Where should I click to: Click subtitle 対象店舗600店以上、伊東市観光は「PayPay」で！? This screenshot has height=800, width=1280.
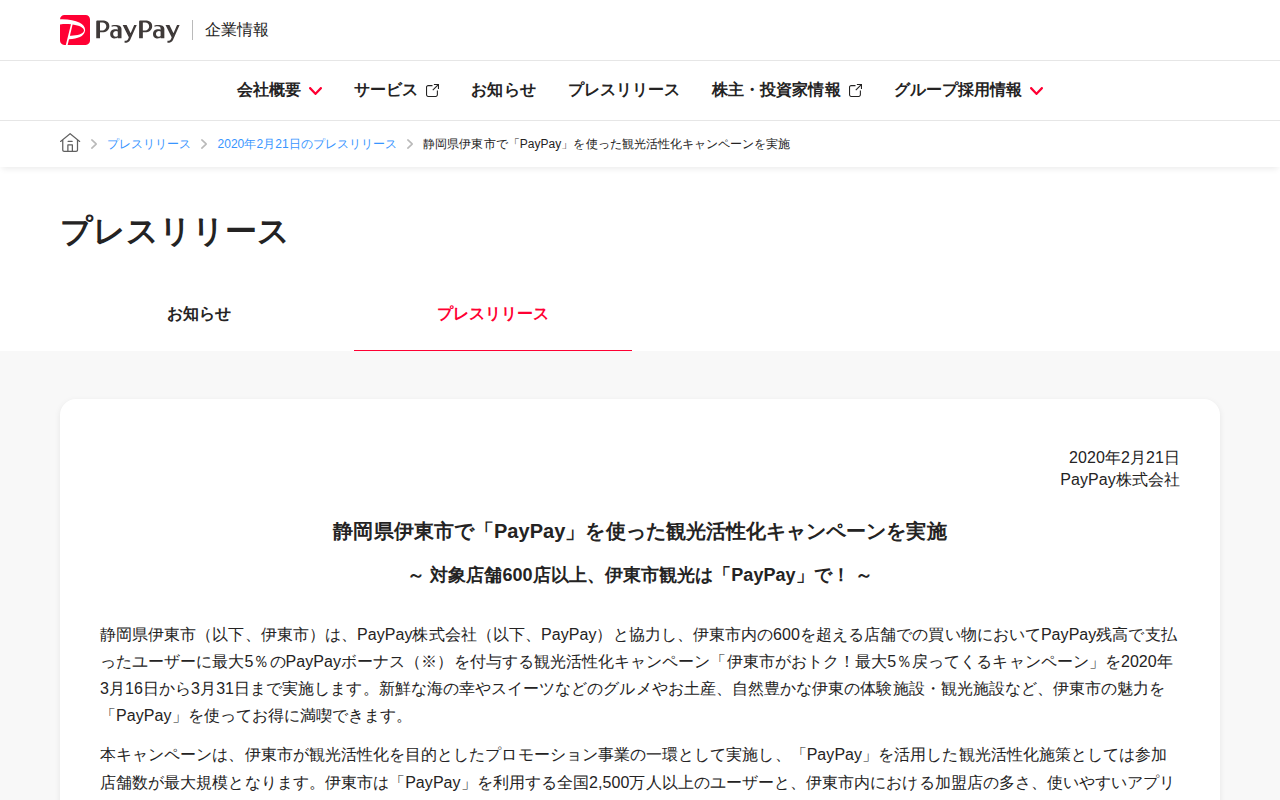click(x=640, y=575)
